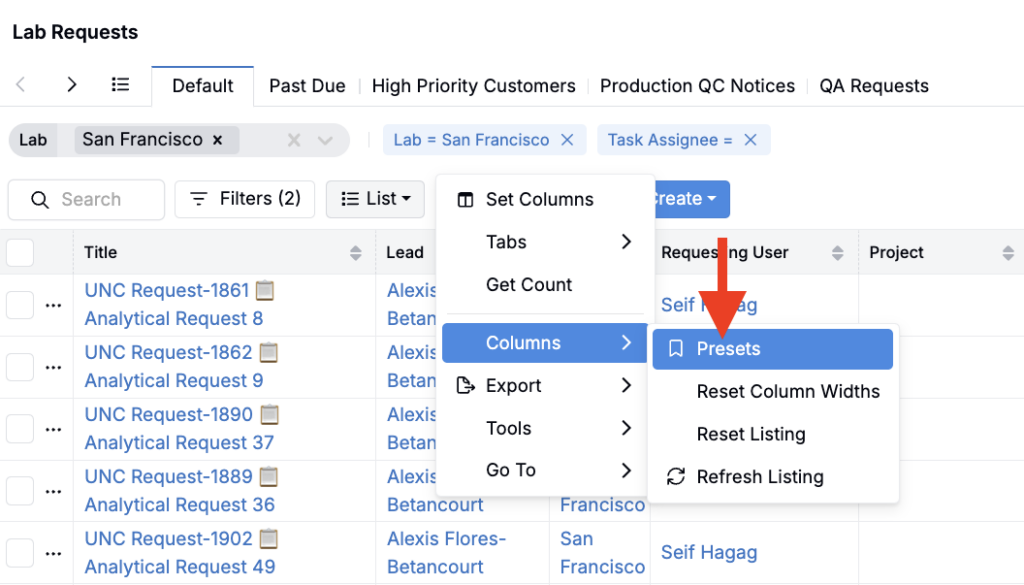
Task: Open row actions ellipsis for UNC Request-1862
Action: click(53, 367)
